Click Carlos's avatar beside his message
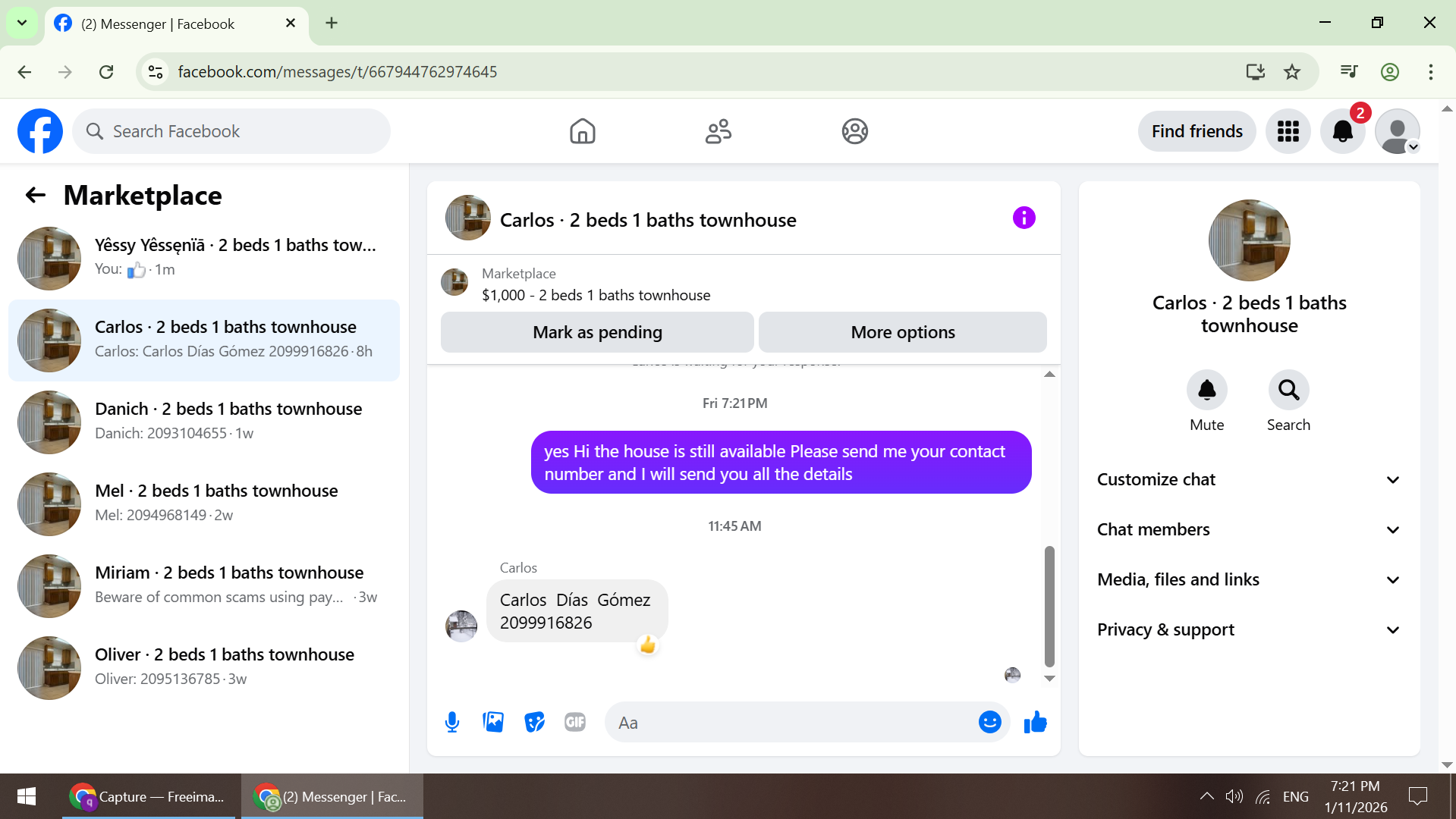The image size is (1456, 819). (461, 626)
